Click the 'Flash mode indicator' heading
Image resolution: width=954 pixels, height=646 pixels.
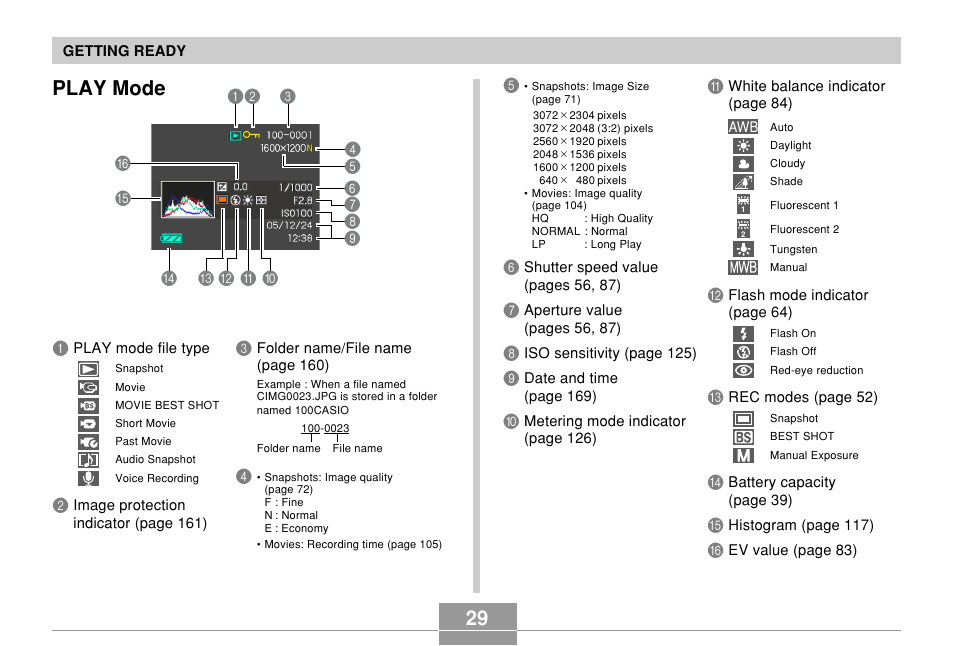tap(798, 295)
